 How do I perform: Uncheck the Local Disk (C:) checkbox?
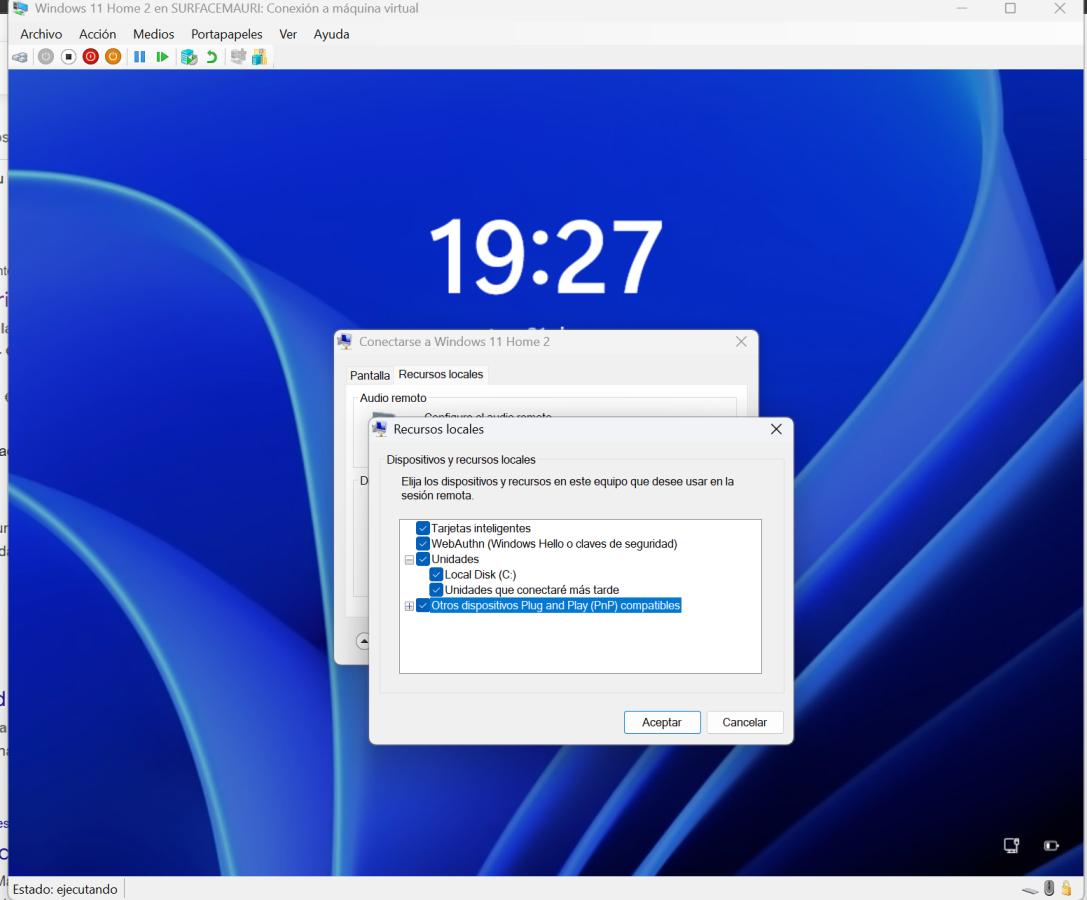click(x=437, y=575)
